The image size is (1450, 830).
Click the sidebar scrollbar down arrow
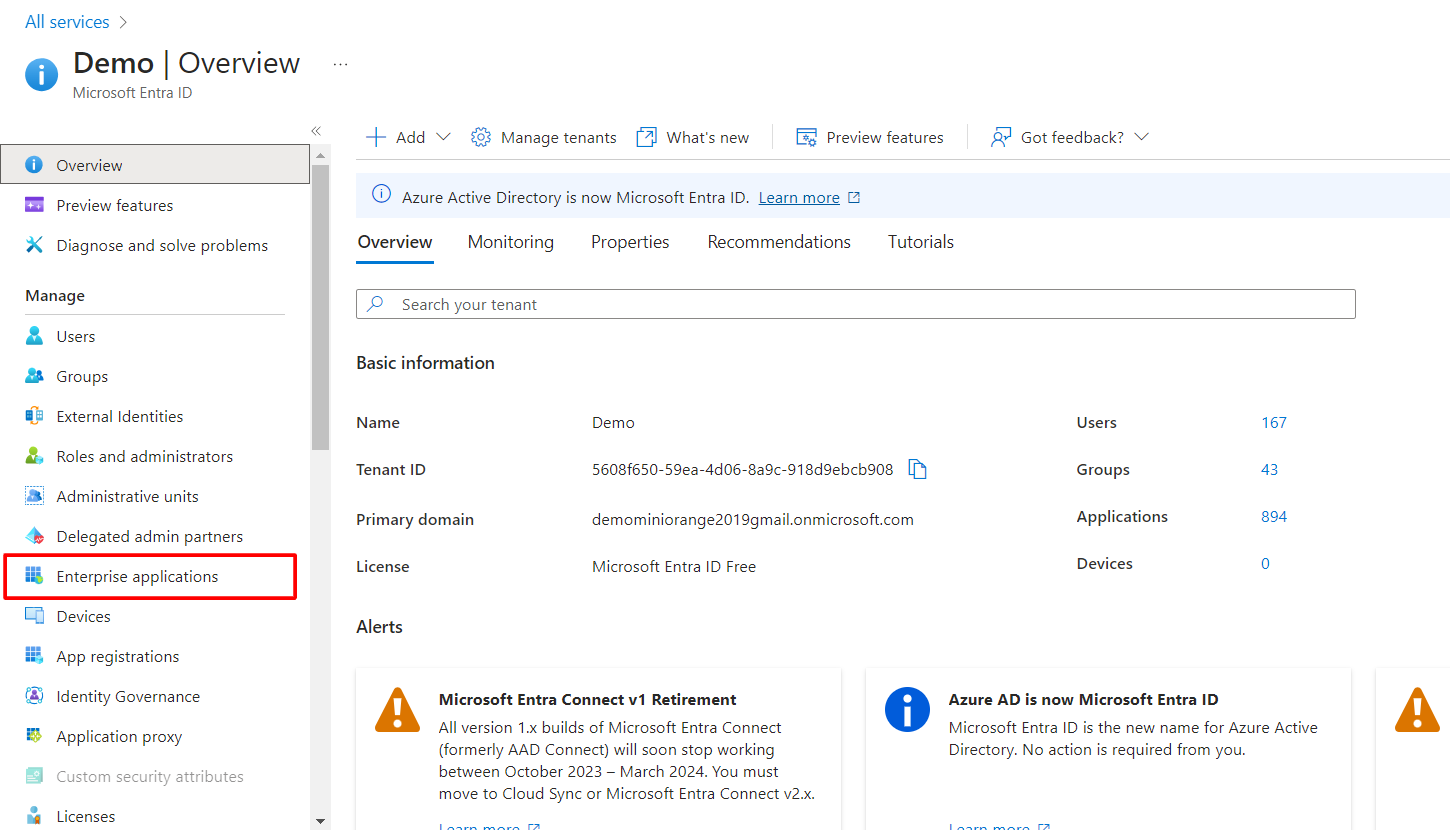point(320,820)
